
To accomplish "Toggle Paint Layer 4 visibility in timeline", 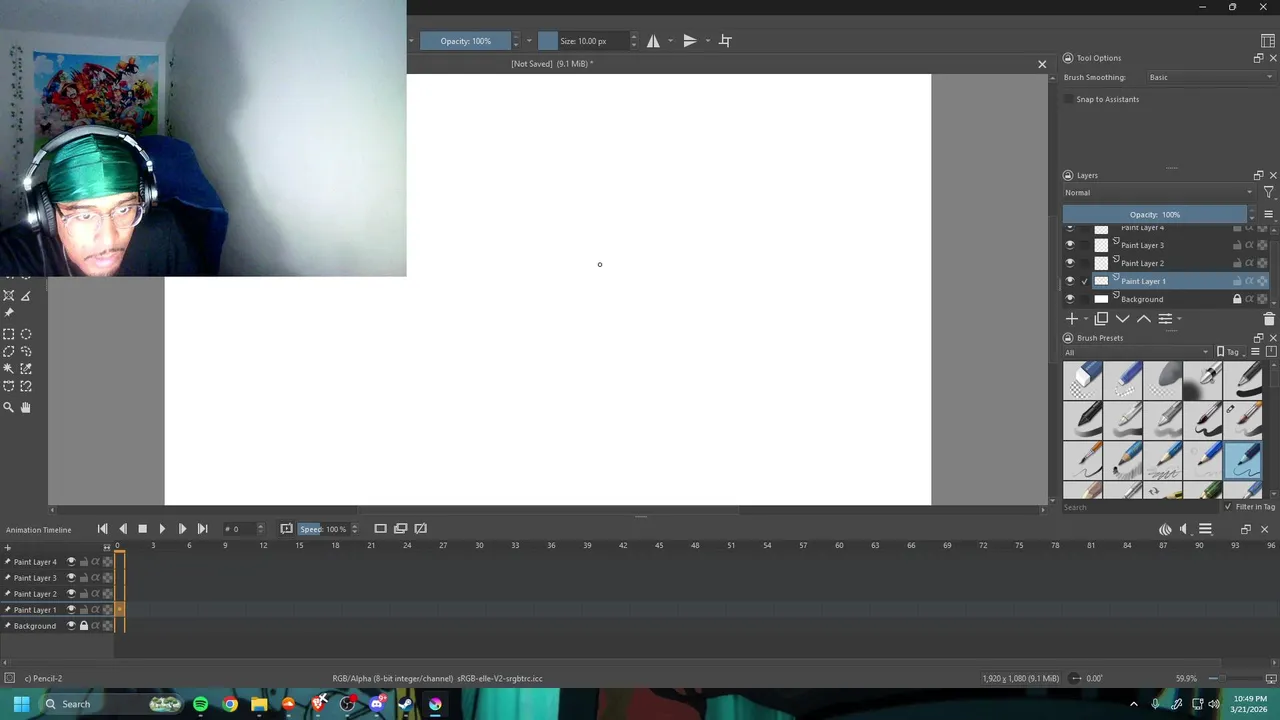I will click(71, 562).
